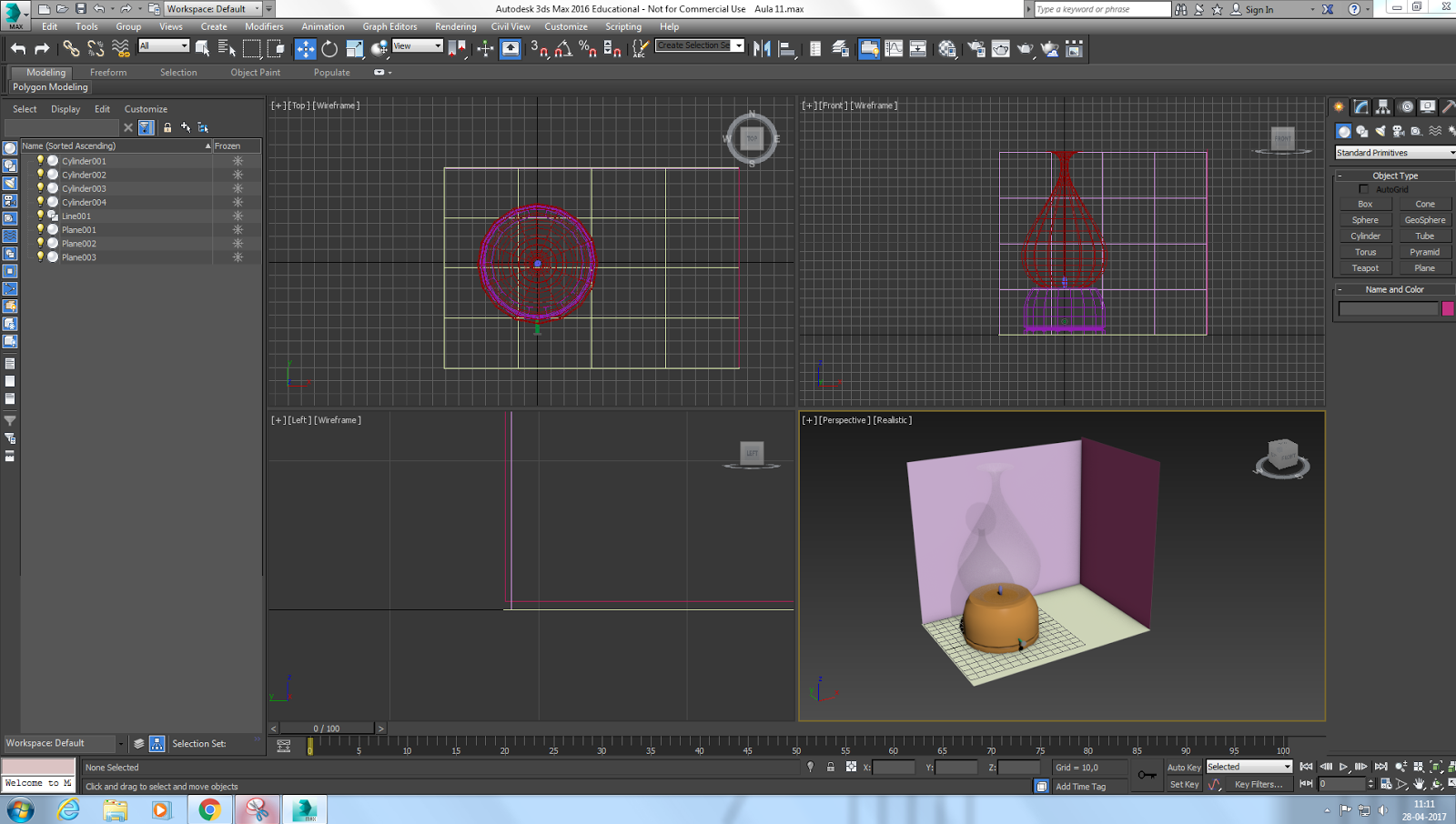Click the Mirror tool icon

763,49
